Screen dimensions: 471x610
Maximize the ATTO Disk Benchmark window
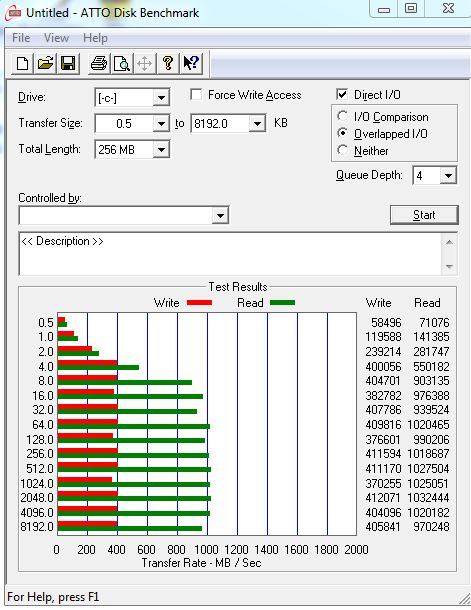(x=411, y=9)
